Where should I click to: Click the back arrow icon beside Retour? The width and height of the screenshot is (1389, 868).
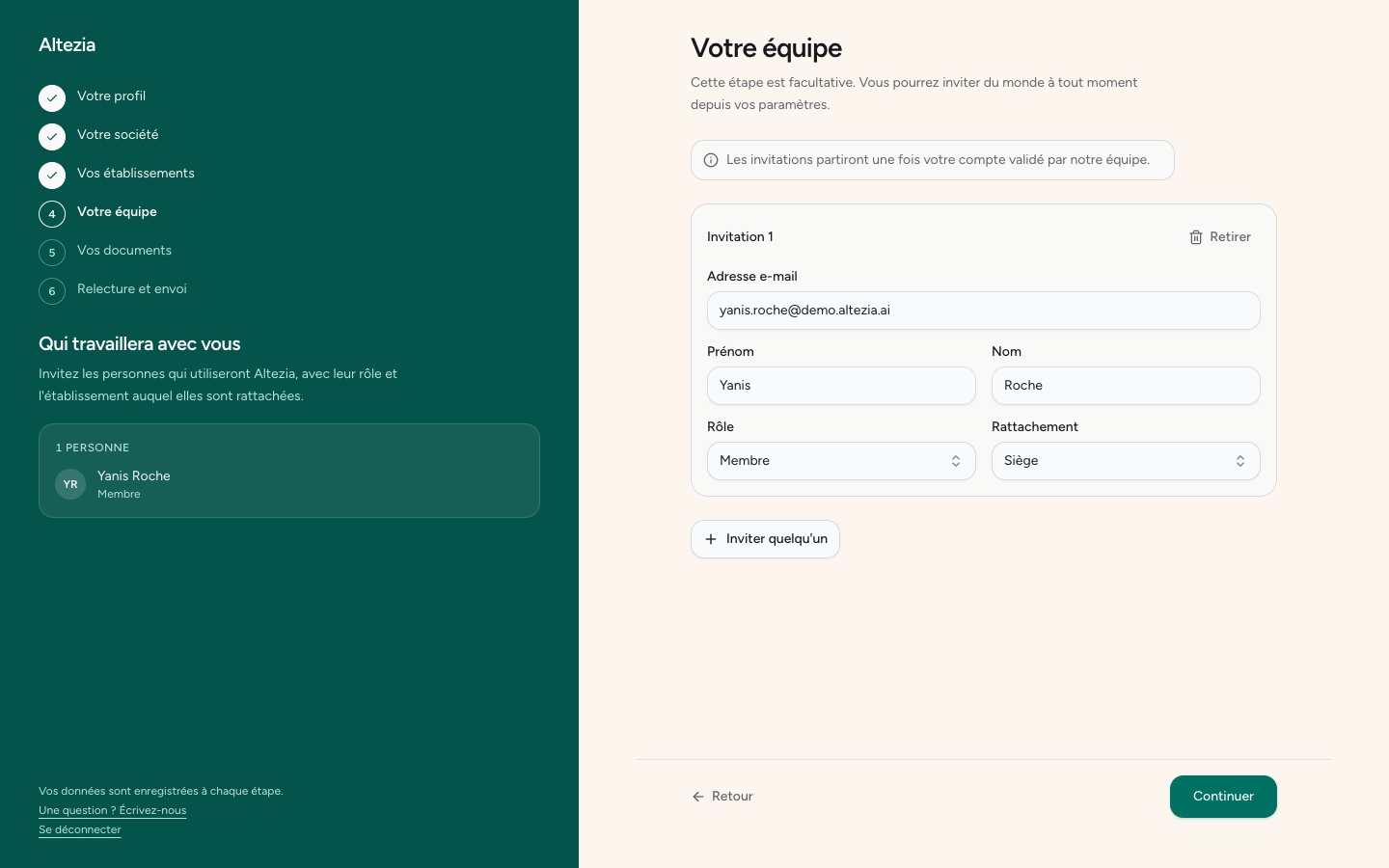point(698,797)
